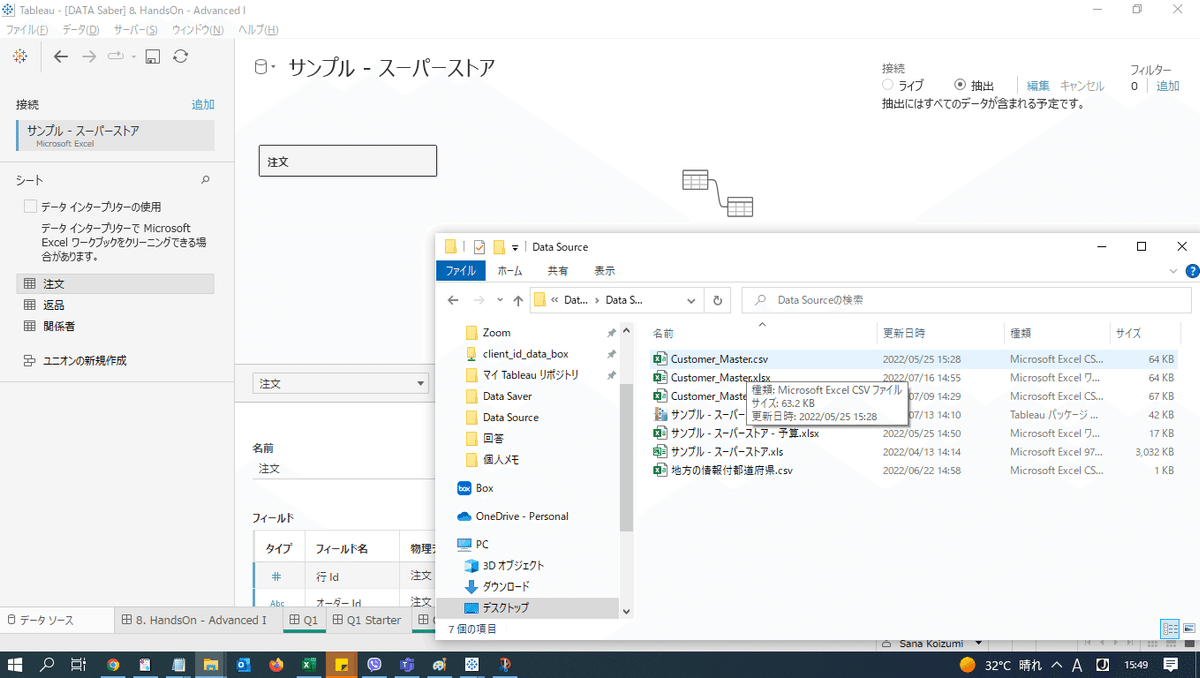Open the redo dropdown arrow in Tableau toolbar
Viewport: 1200px width, 678px height.
[133, 57]
